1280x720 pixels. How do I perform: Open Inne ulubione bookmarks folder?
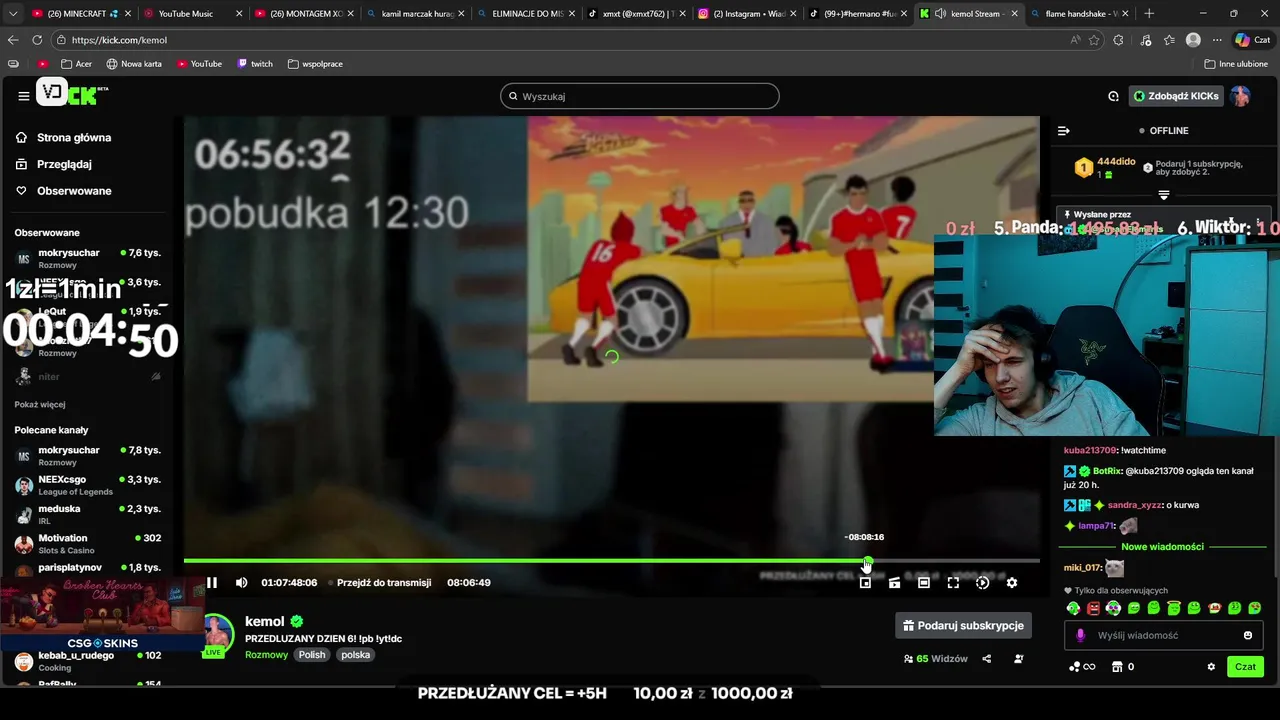click(1236, 64)
